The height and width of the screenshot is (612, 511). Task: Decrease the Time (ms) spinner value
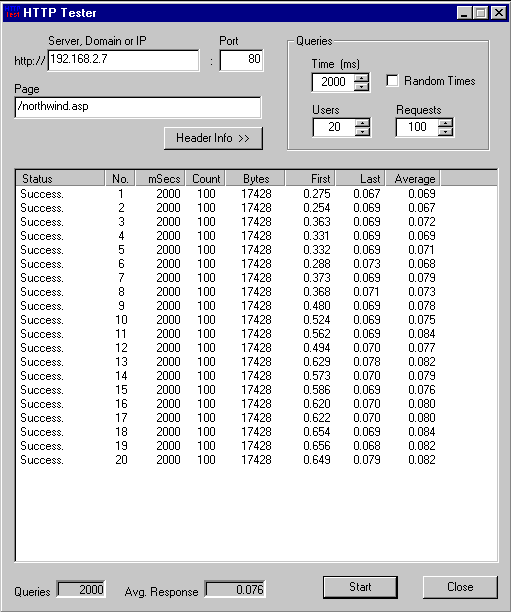[x=362, y=87]
